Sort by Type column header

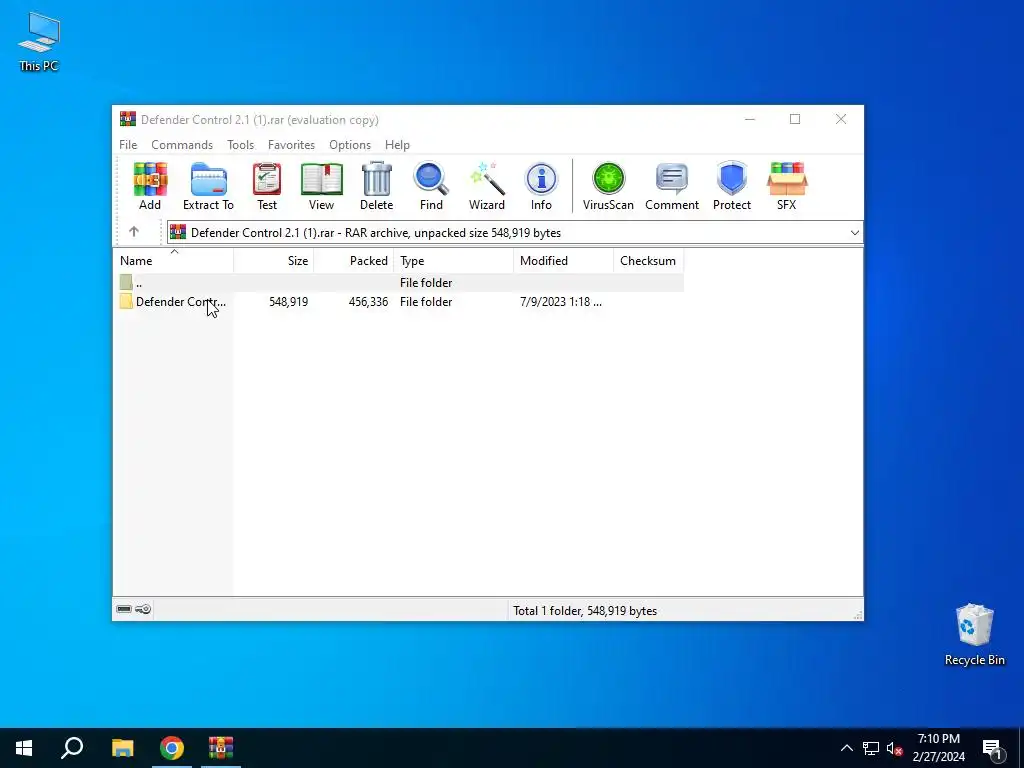[454, 261]
